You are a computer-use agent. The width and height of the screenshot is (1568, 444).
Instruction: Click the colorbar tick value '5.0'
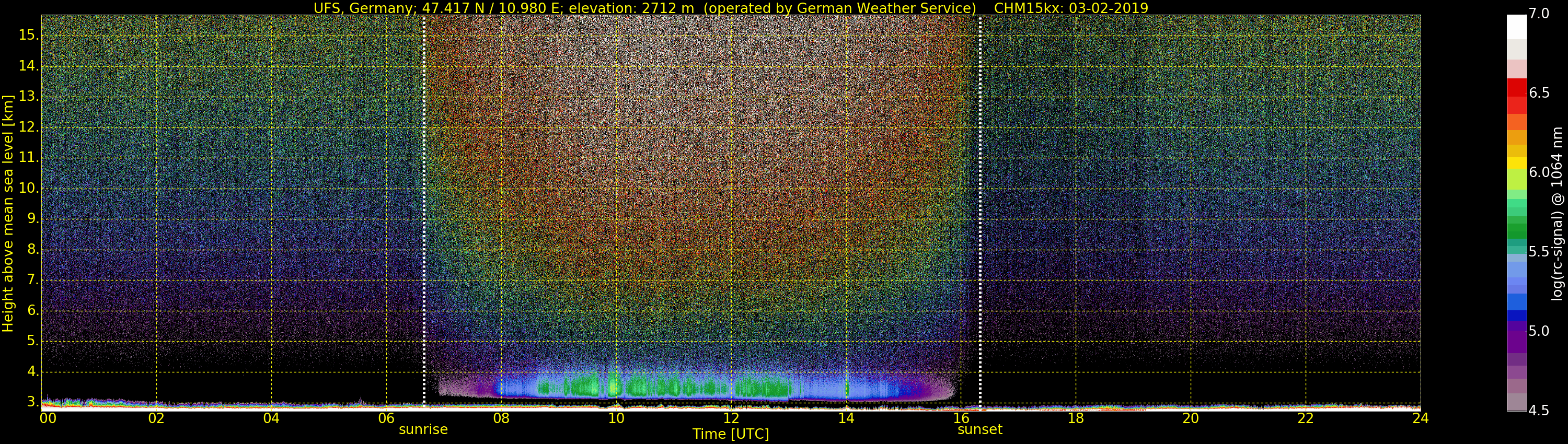tap(1539, 331)
